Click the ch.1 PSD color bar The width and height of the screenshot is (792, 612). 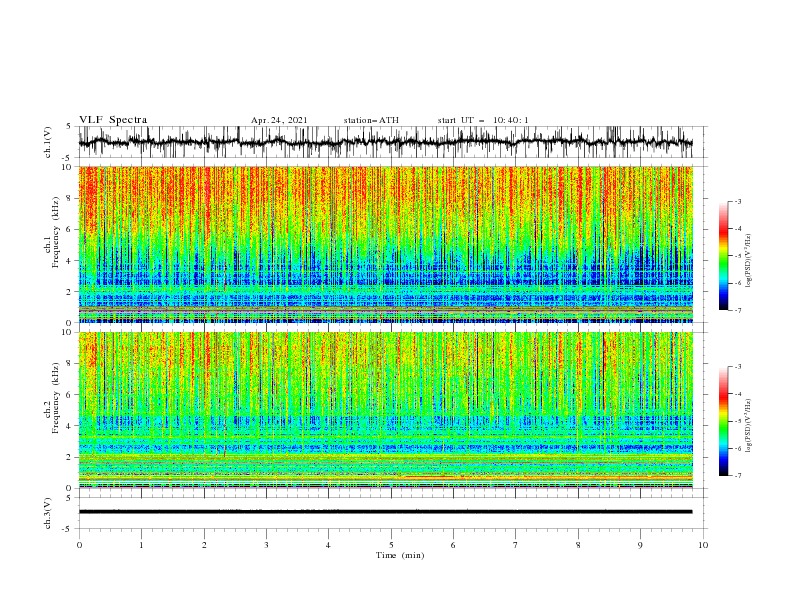(x=723, y=256)
